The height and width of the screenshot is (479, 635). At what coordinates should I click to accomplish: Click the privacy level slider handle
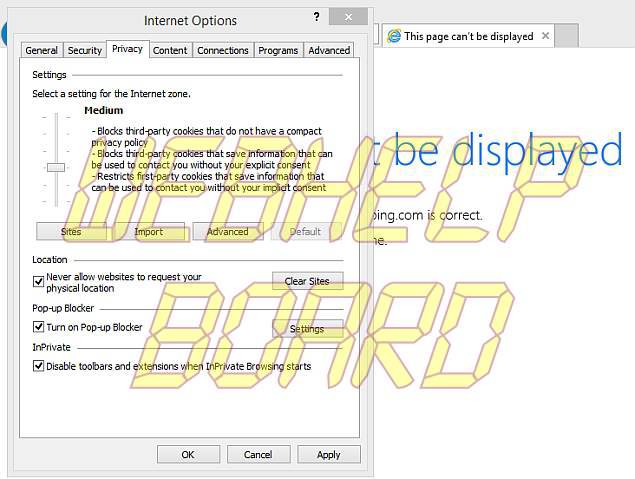pyautogui.click(x=56, y=167)
